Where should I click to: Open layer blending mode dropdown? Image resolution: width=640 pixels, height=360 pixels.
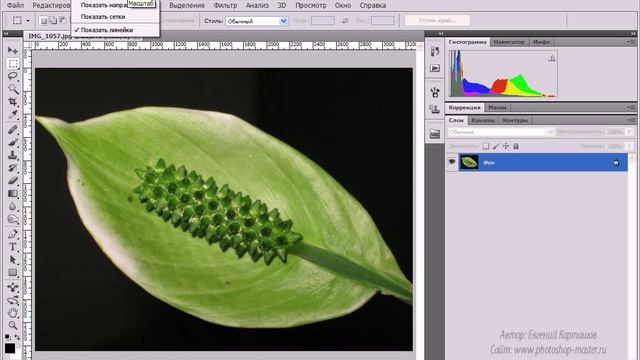[501, 132]
